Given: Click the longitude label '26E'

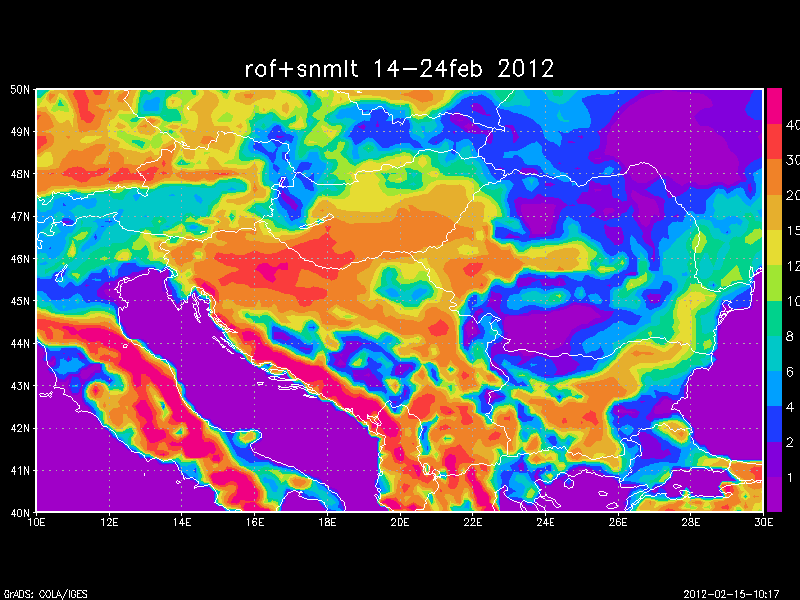Looking at the screenshot, I should click(x=618, y=522).
